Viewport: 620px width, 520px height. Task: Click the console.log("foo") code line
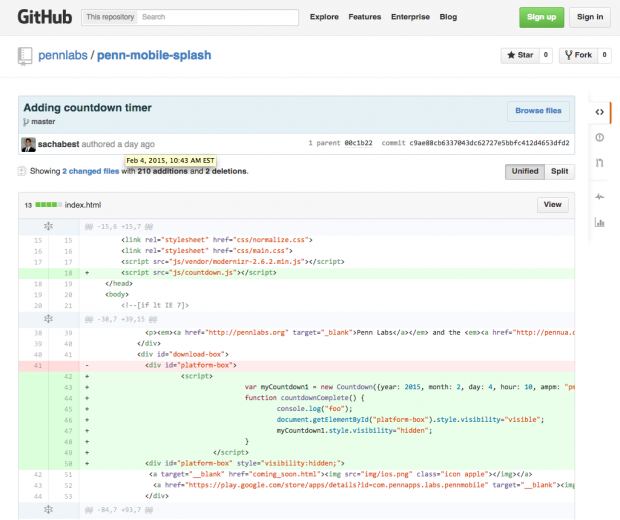pos(314,409)
